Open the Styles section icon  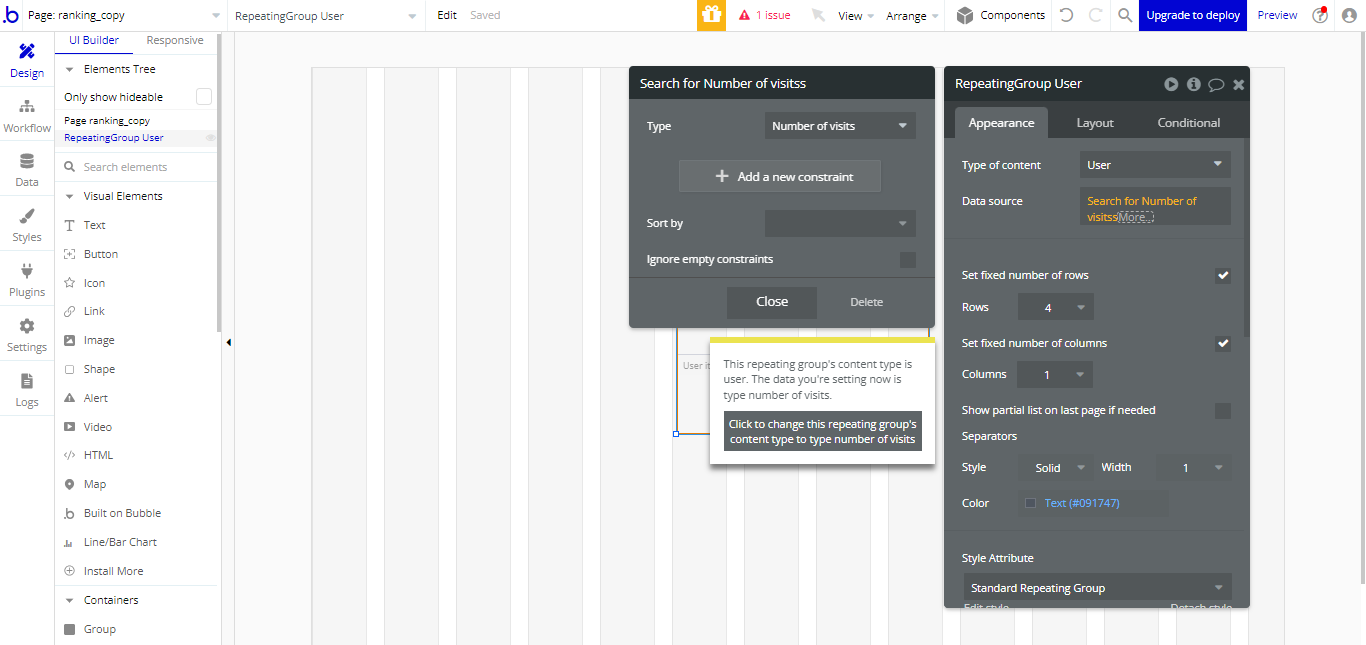tap(27, 216)
